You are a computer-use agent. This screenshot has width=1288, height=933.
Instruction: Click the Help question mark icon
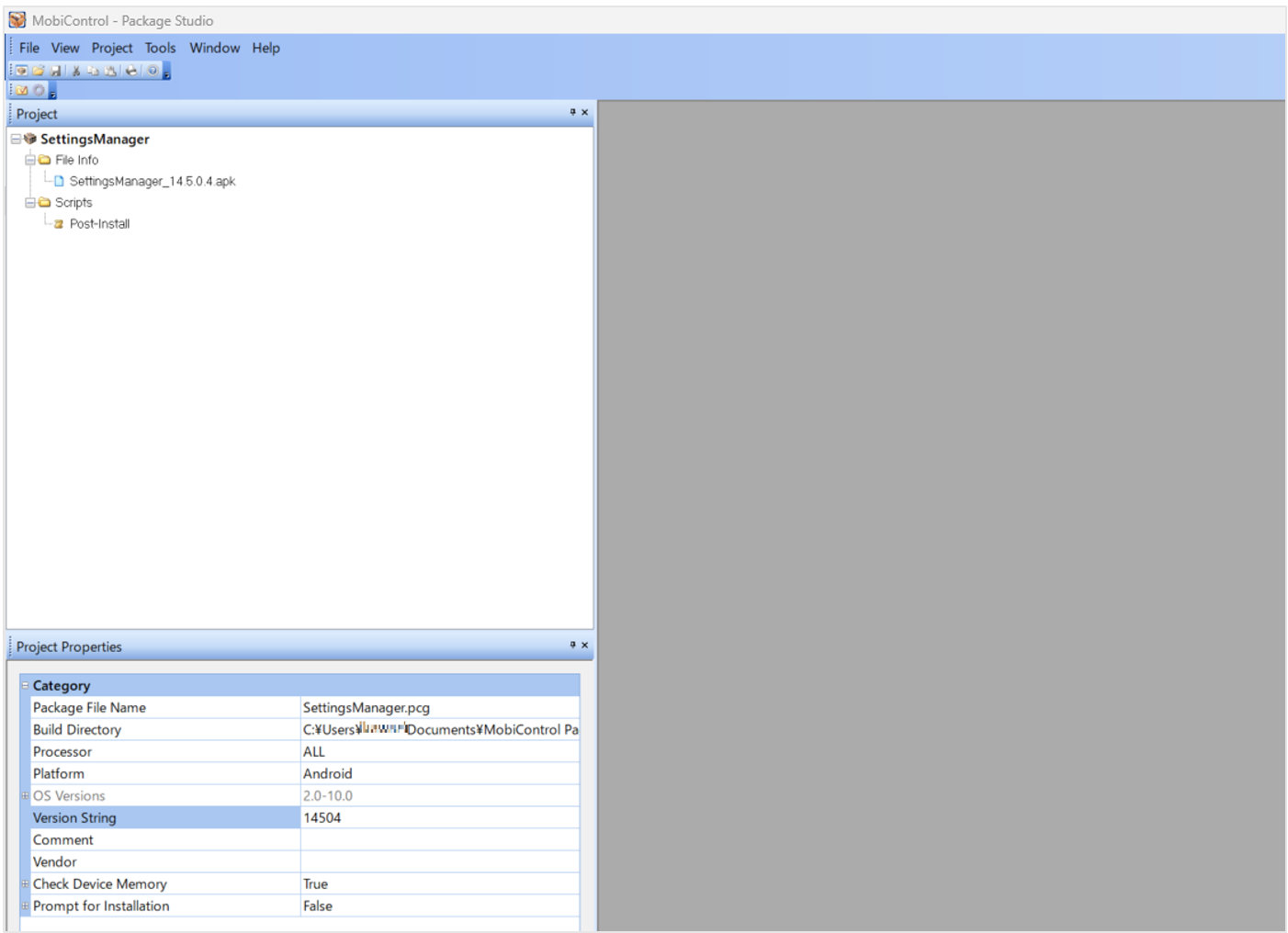coord(153,71)
